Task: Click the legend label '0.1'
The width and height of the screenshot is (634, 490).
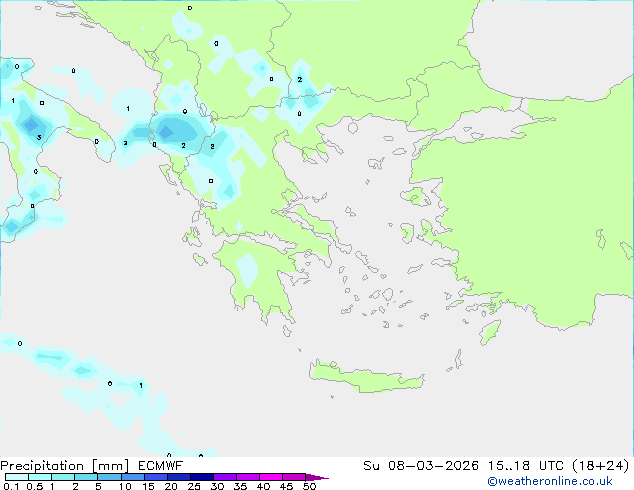Action: point(11,486)
